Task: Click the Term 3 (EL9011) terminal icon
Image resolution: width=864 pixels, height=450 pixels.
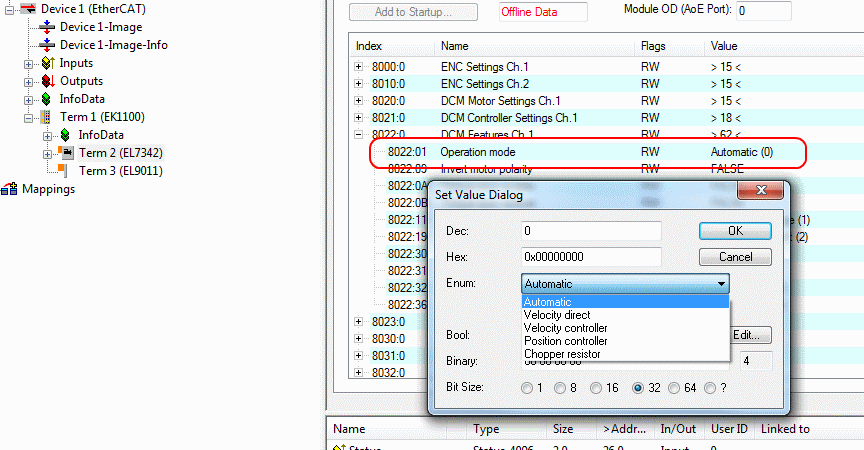Action: (63, 171)
